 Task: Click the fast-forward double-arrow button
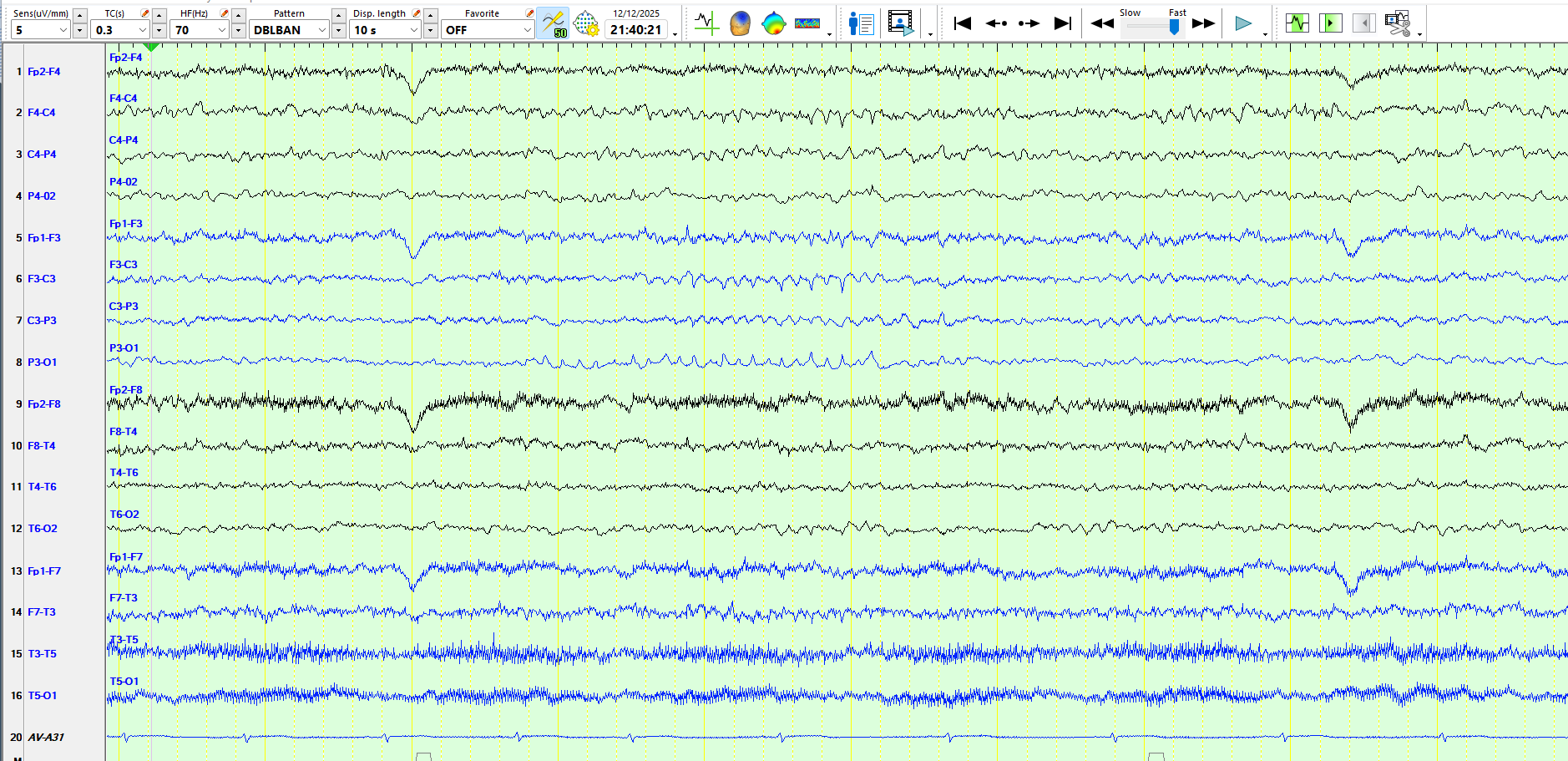coord(1203,23)
